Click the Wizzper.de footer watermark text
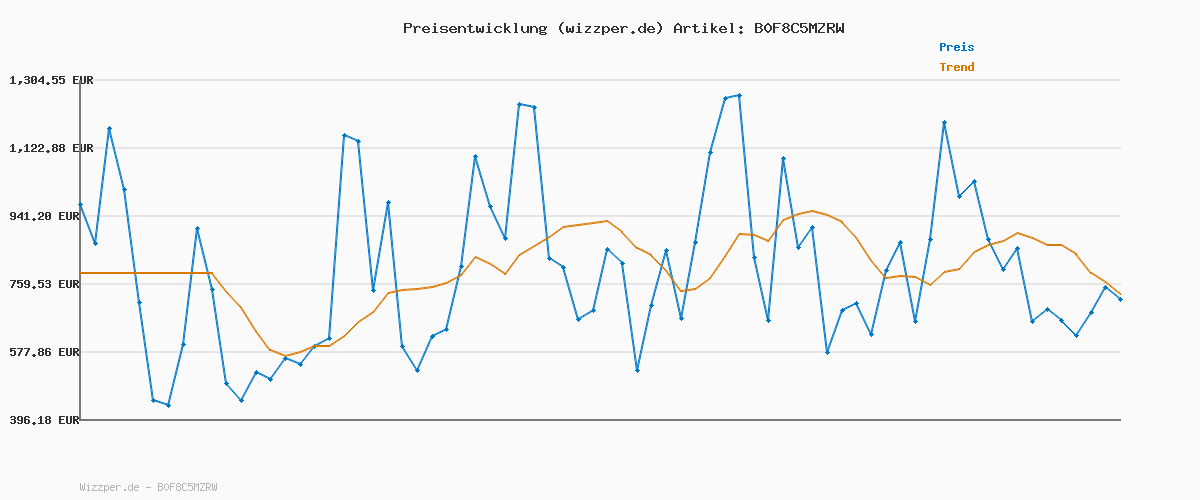The width and height of the screenshot is (1200, 500). coord(148,487)
